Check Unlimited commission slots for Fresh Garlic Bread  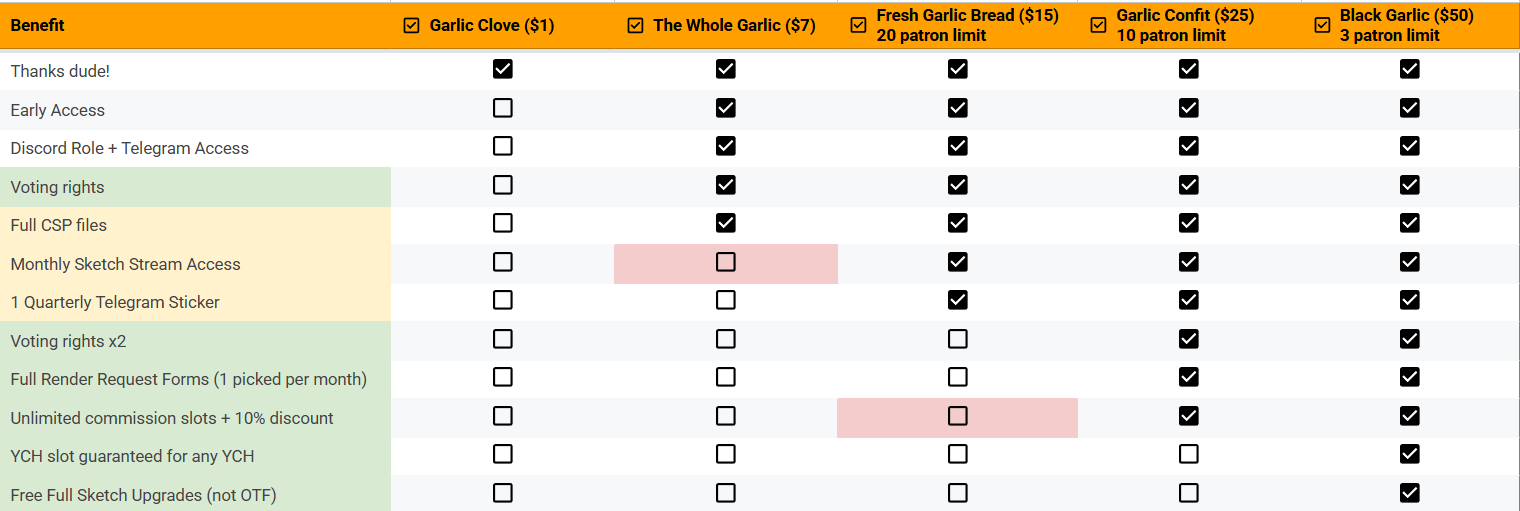tap(957, 416)
